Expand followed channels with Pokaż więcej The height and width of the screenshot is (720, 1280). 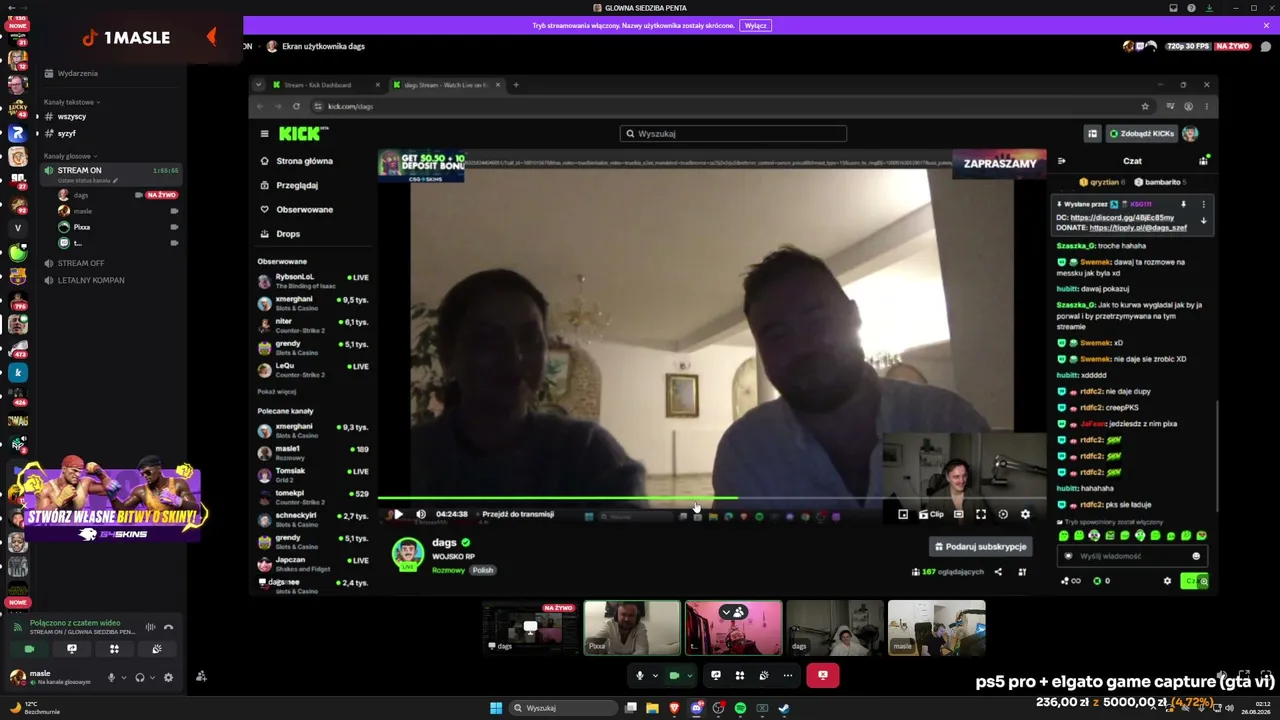277,392
